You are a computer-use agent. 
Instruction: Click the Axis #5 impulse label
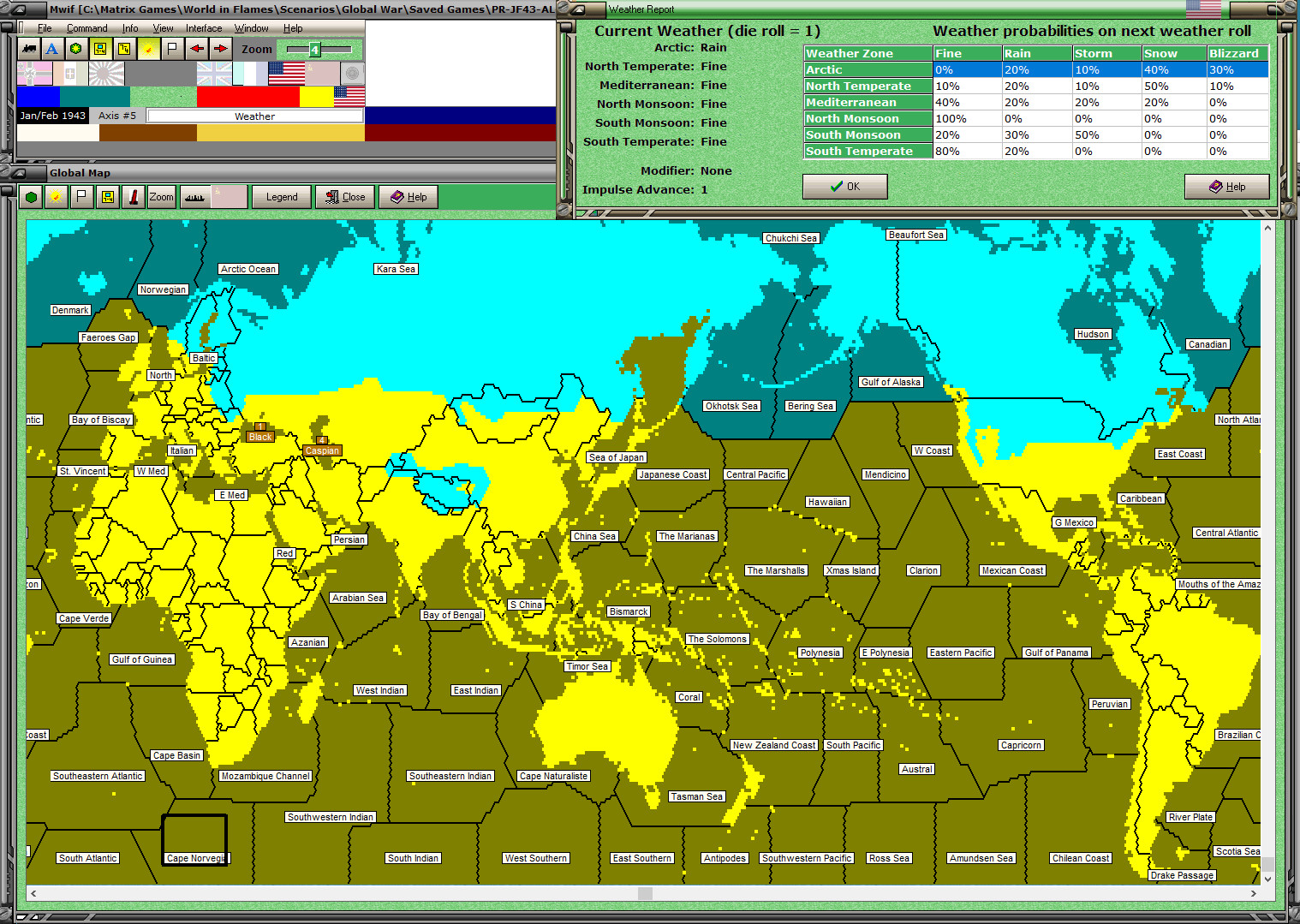[x=117, y=116]
